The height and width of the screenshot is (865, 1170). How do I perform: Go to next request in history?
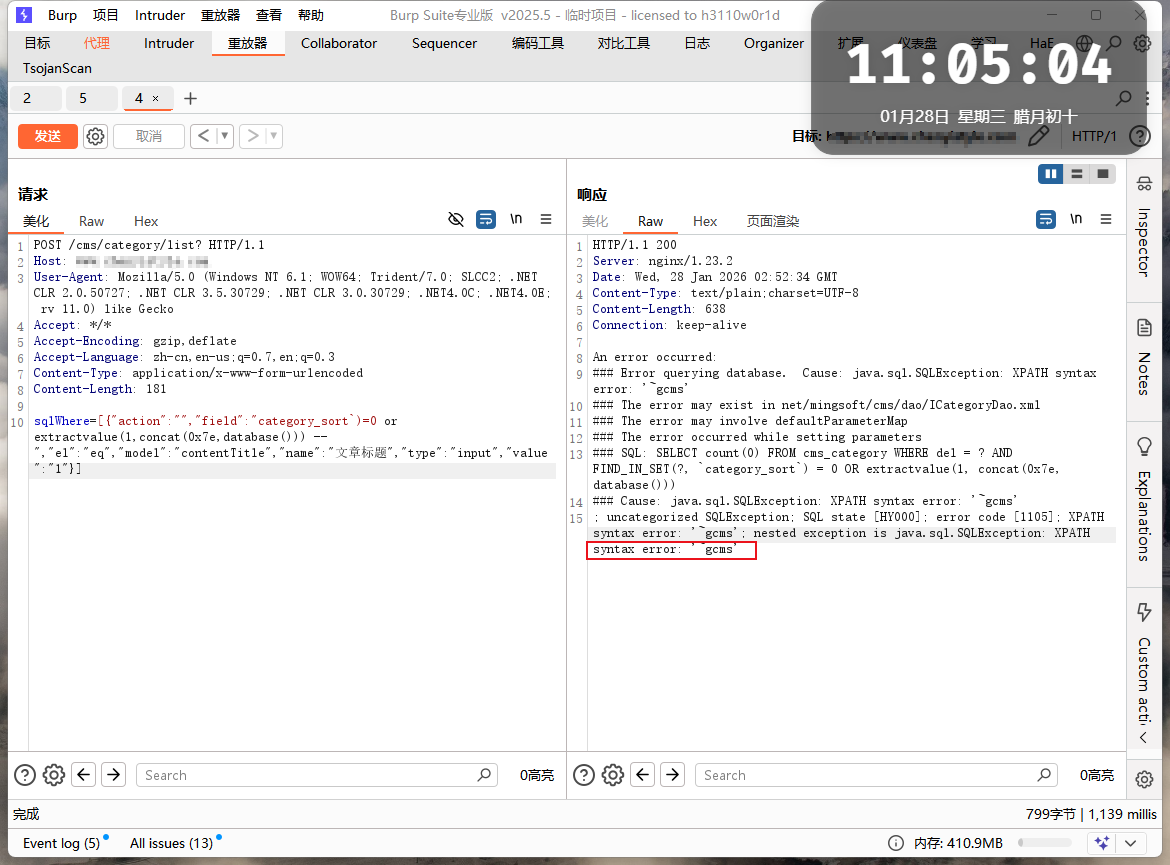click(253, 136)
